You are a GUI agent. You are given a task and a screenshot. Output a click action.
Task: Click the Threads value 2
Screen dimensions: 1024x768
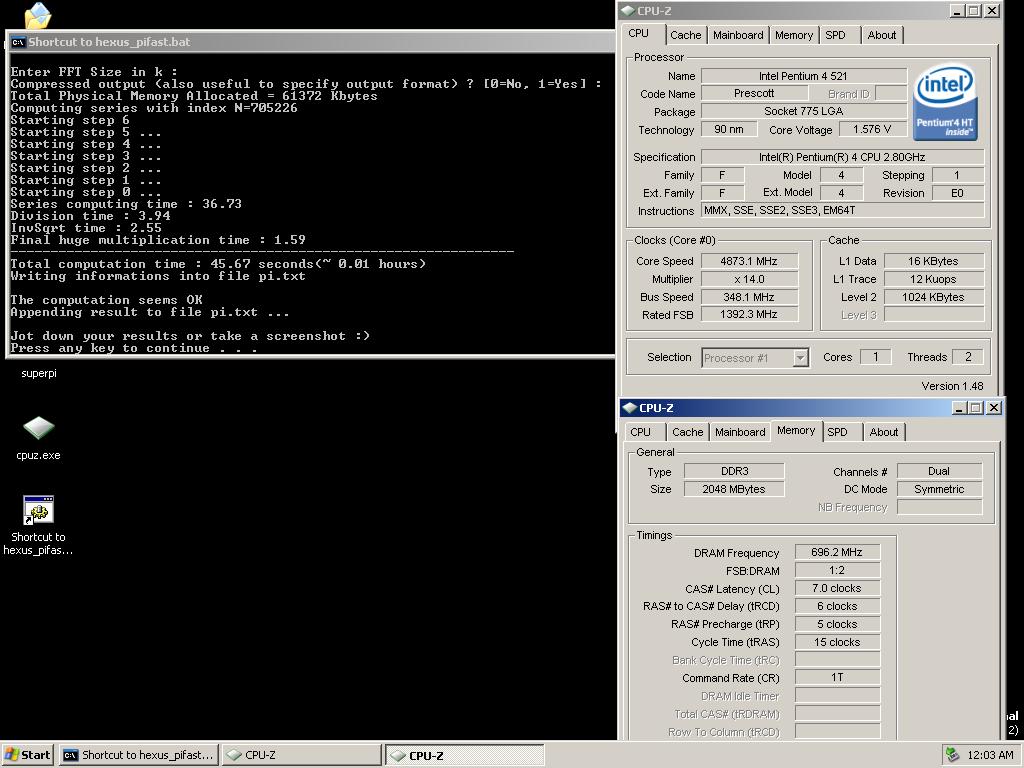(968, 357)
